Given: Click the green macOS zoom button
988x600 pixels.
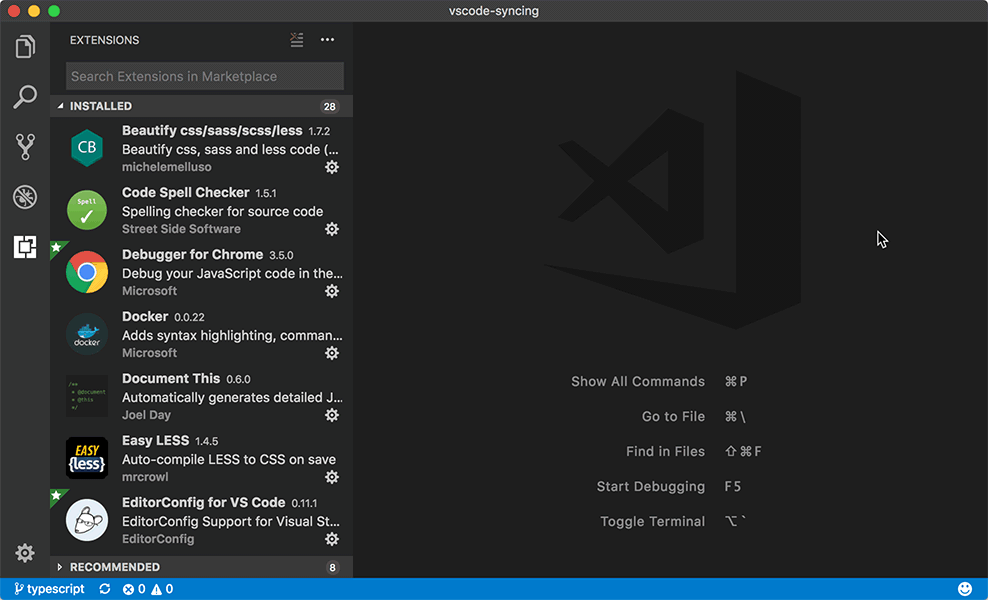Looking at the screenshot, I should click(54, 11).
